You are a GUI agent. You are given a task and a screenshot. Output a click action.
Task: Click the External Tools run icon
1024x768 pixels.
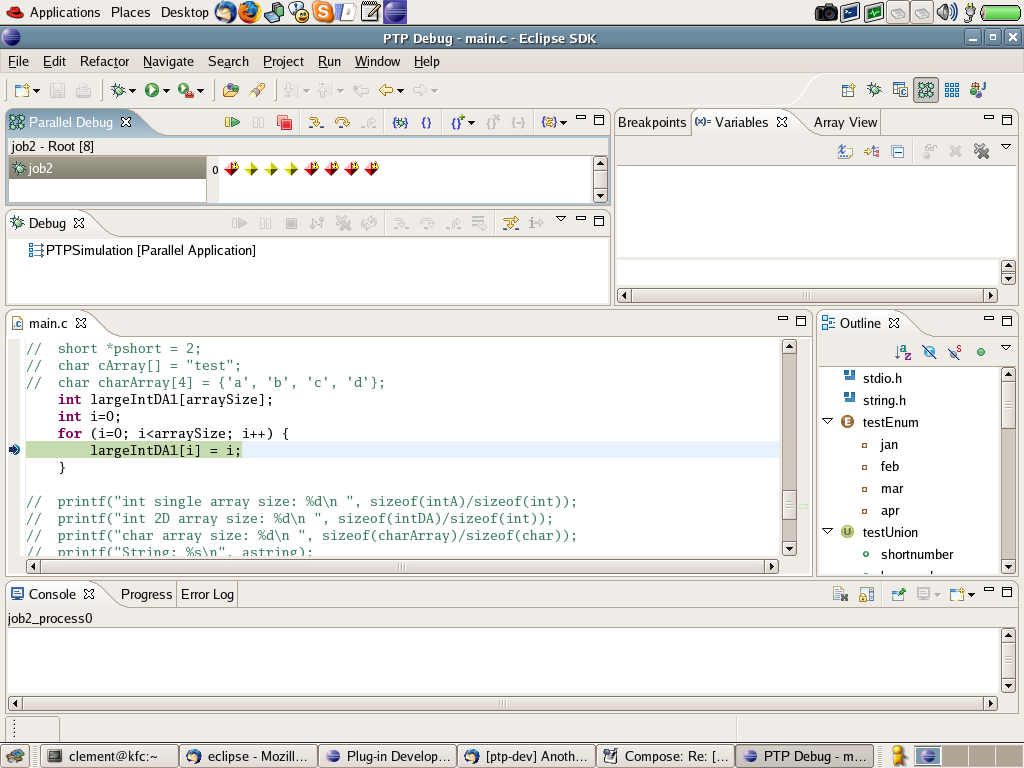185,90
